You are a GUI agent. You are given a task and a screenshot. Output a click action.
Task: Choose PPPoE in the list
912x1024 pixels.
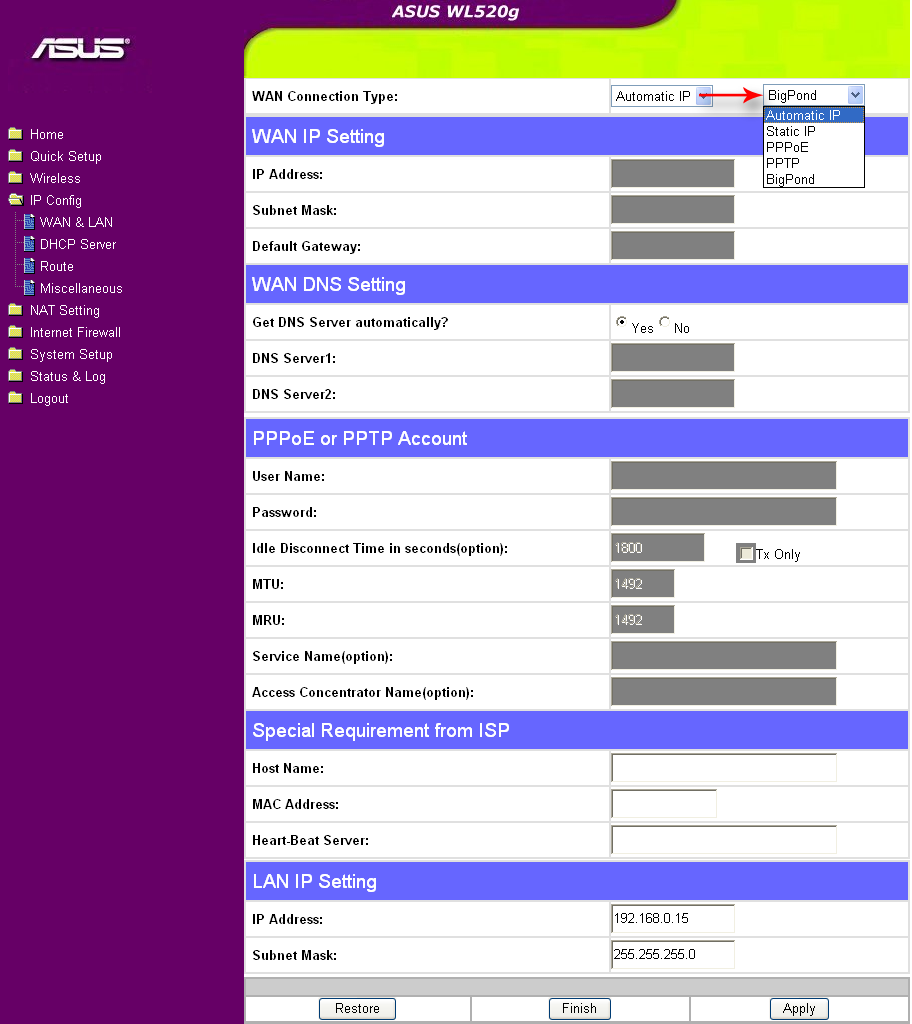(814, 147)
